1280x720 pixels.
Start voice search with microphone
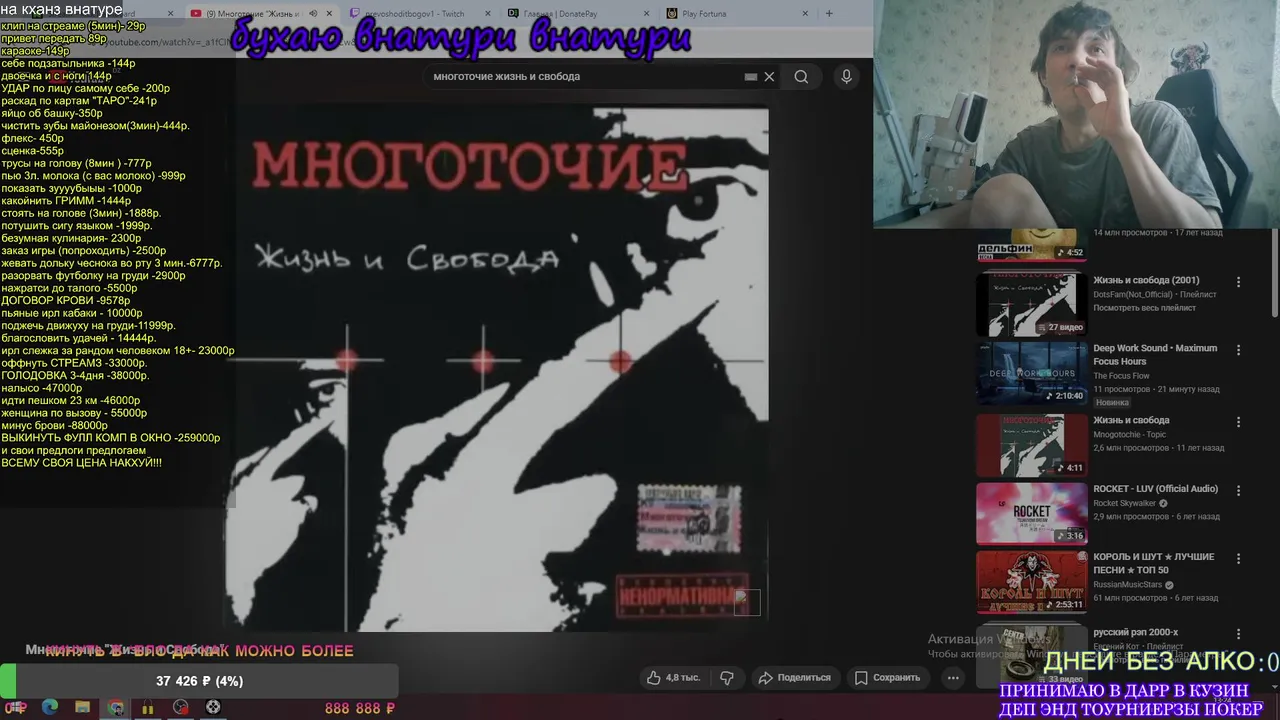point(846,77)
